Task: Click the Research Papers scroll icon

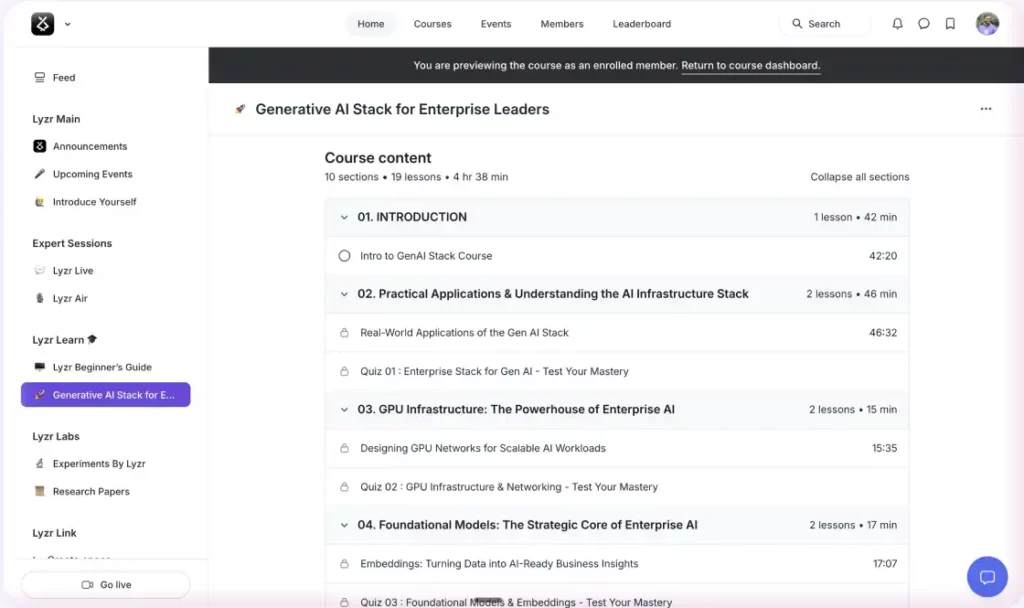Action: 39,491
